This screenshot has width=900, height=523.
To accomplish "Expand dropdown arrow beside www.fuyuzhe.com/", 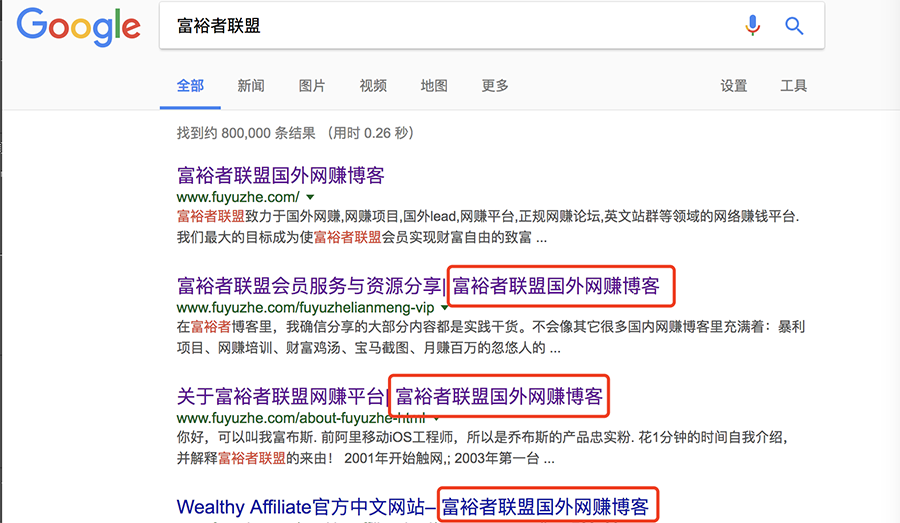I will 310,197.
